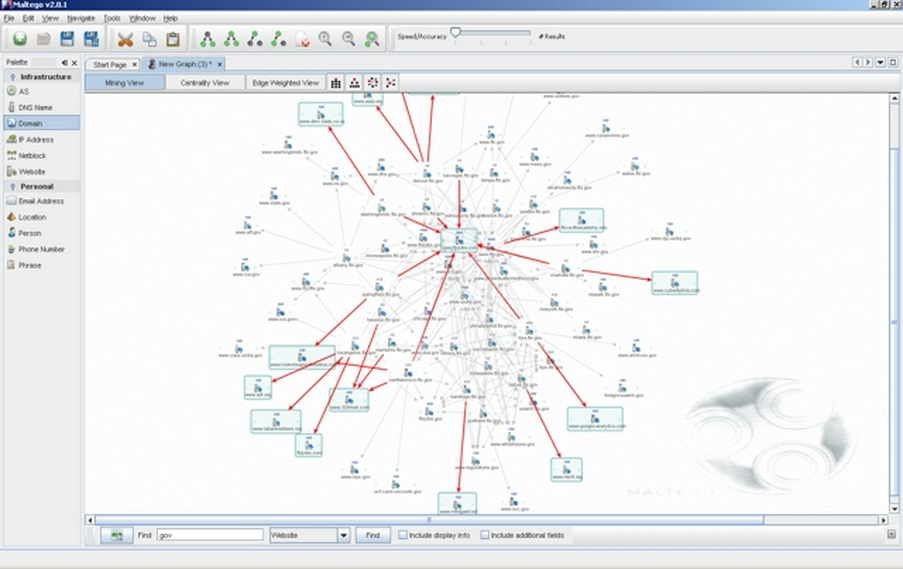Click the Paste clipboard icon
This screenshot has height=569, width=903.
173,39
